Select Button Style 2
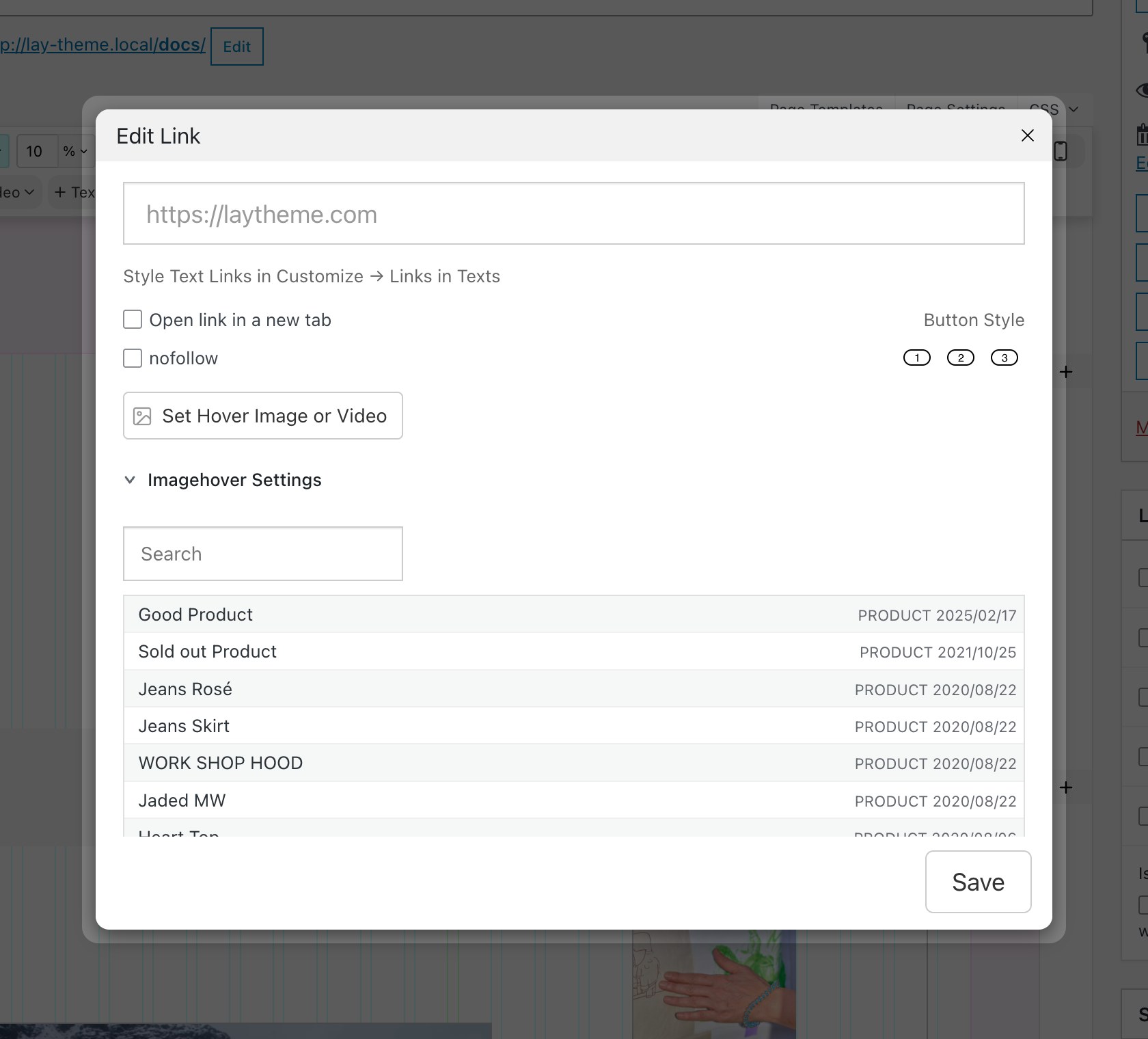 point(960,357)
